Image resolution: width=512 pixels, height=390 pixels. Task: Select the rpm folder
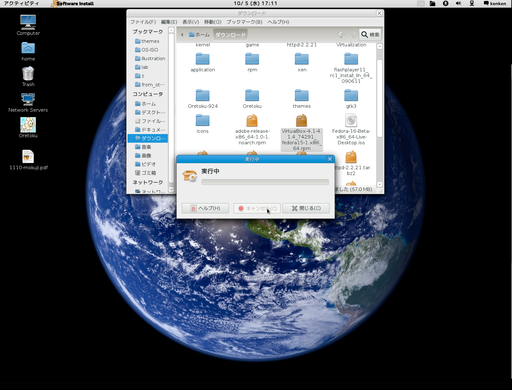pyautogui.click(x=252, y=63)
